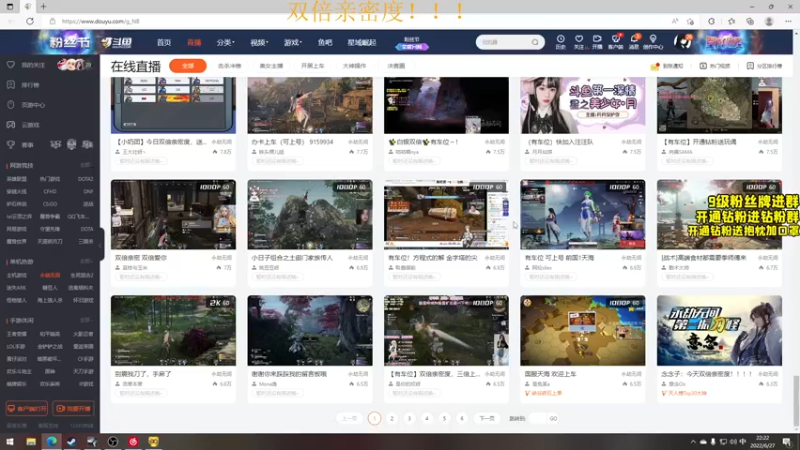Open 我的关注 heart icon in sidebar
This screenshot has height=450, width=800.
click(11, 65)
